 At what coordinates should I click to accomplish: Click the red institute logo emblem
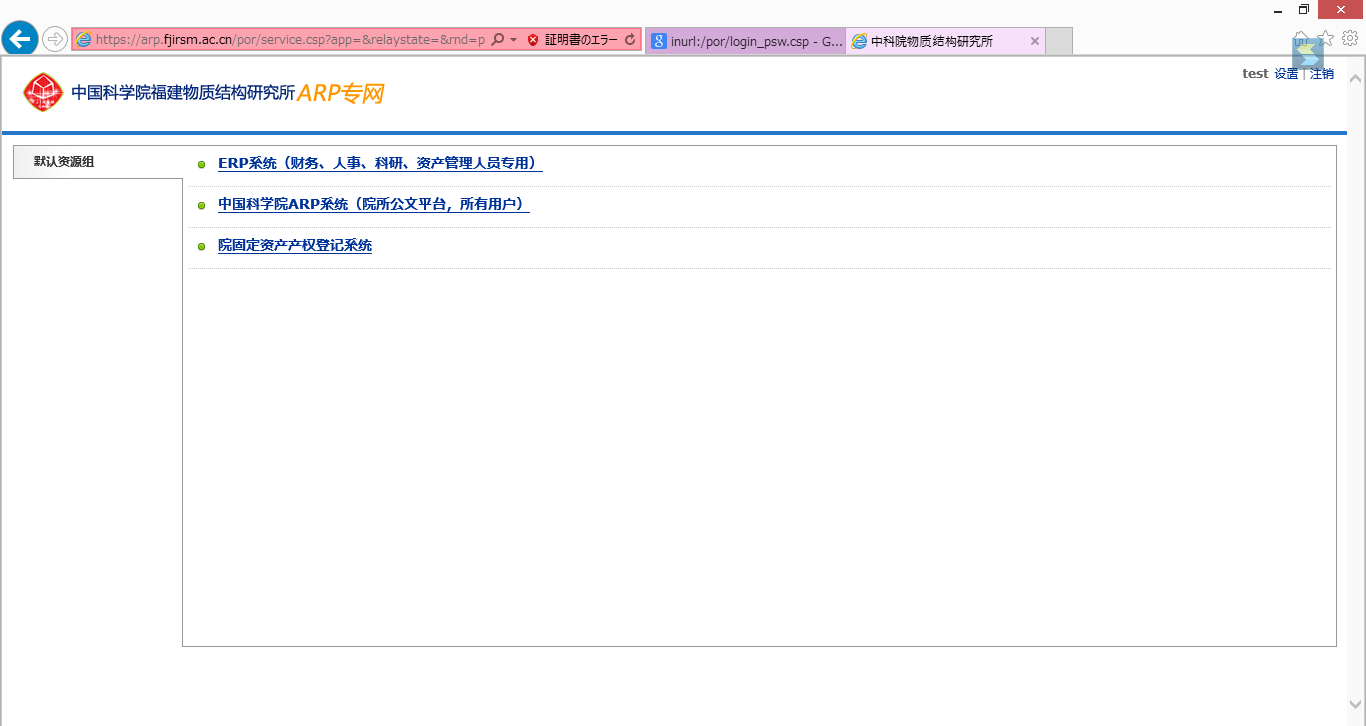43,92
